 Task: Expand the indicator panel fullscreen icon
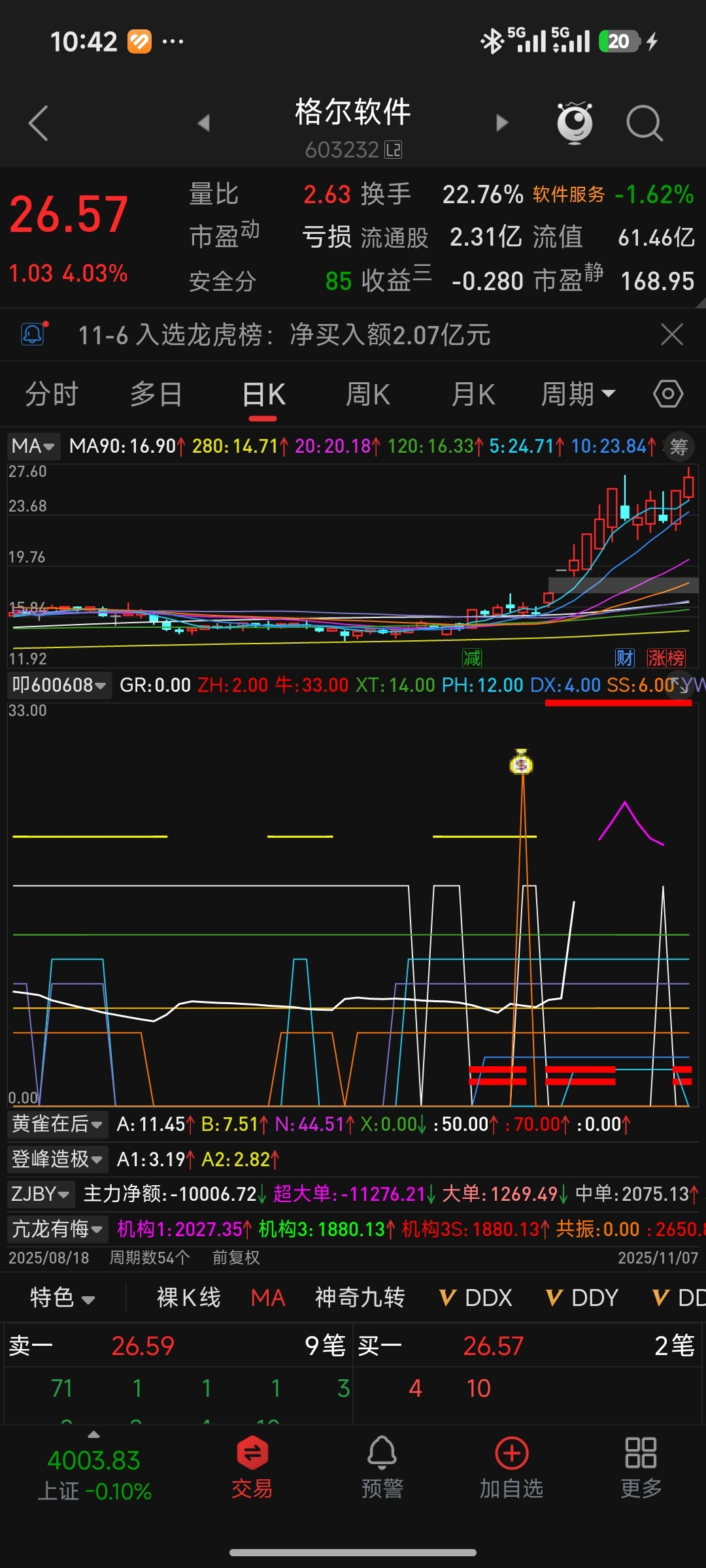click(681, 684)
